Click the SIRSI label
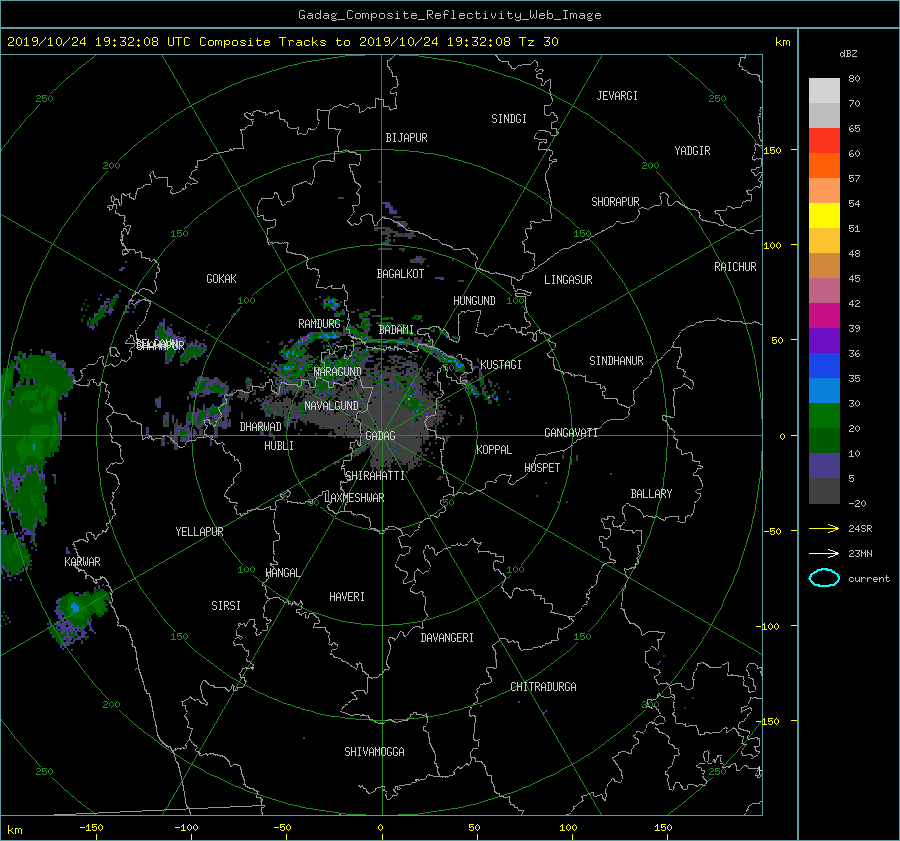900x841 pixels. click(226, 606)
